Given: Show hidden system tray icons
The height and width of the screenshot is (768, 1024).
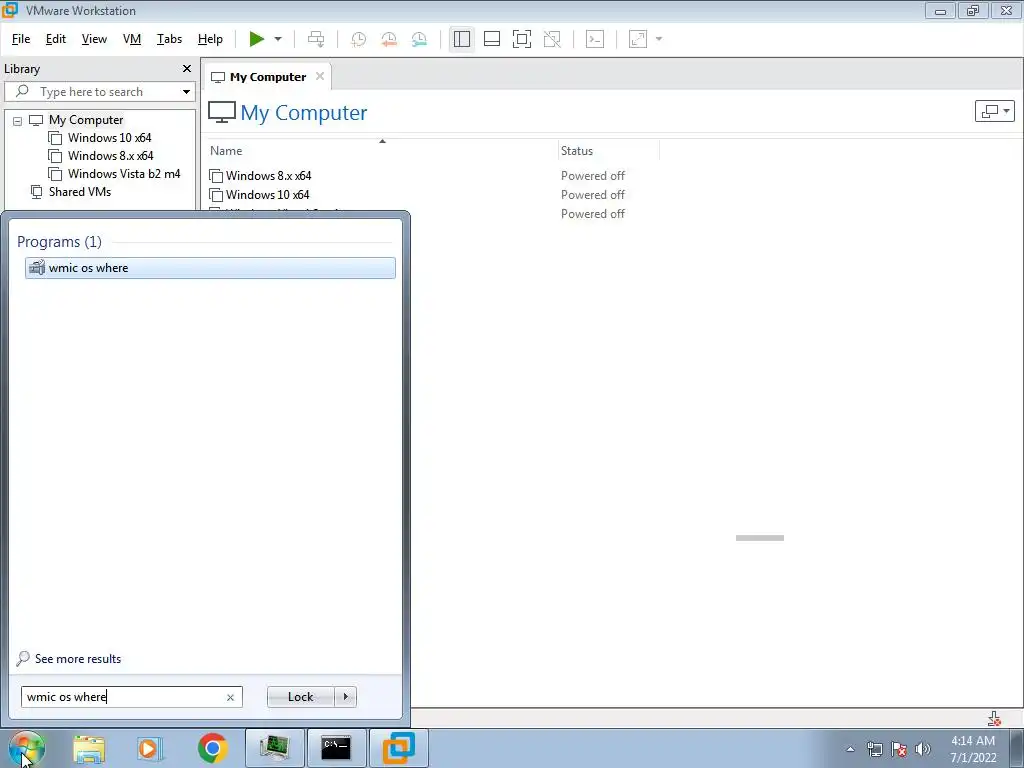Looking at the screenshot, I should pos(850,749).
